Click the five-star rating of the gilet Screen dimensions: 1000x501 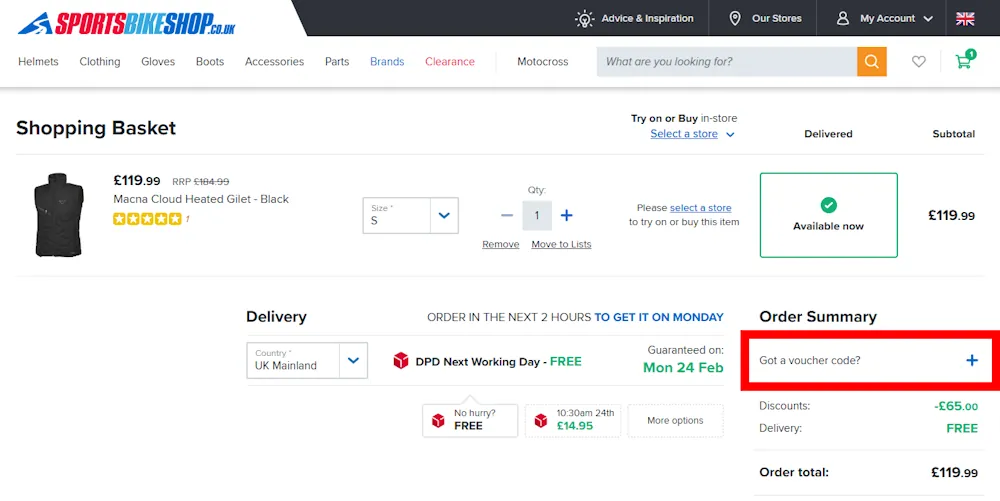pyautogui.click(x=147, y=219)
